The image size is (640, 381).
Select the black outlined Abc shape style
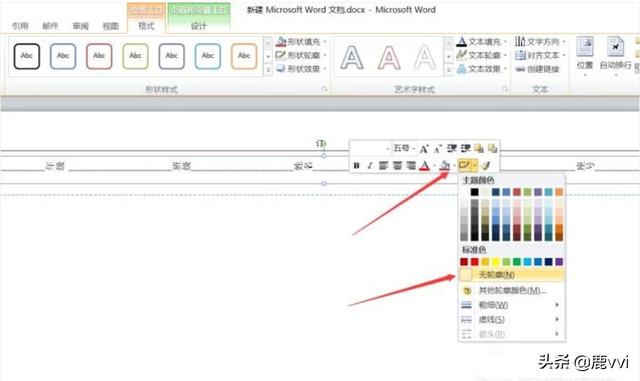(27, 56)
